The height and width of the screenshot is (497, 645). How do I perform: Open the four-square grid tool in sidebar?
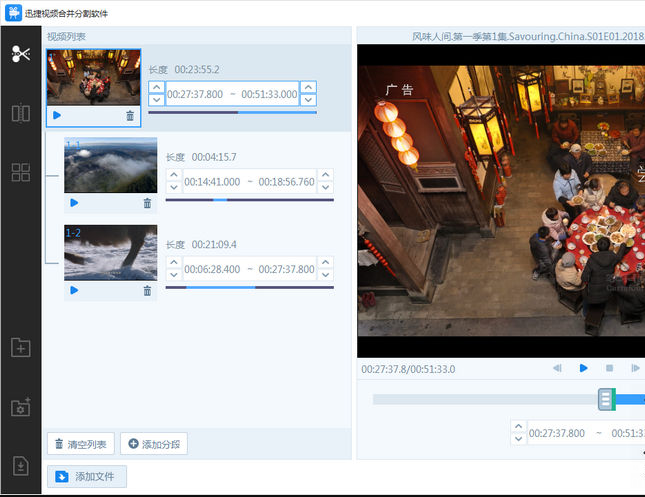[x=21, y=172]
